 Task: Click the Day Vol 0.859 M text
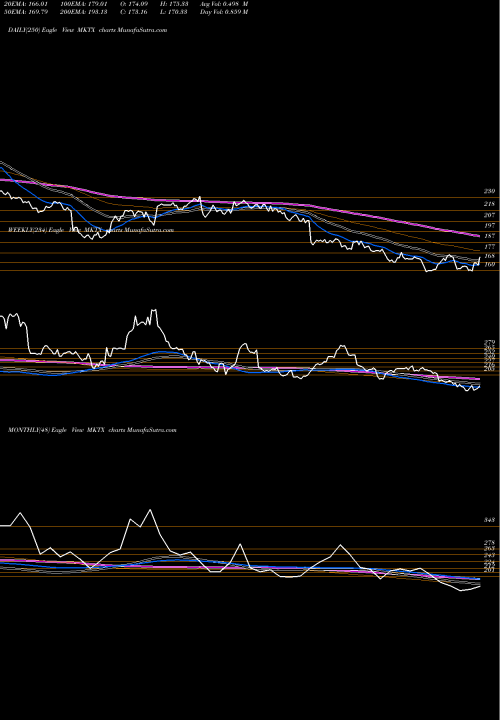224,12
